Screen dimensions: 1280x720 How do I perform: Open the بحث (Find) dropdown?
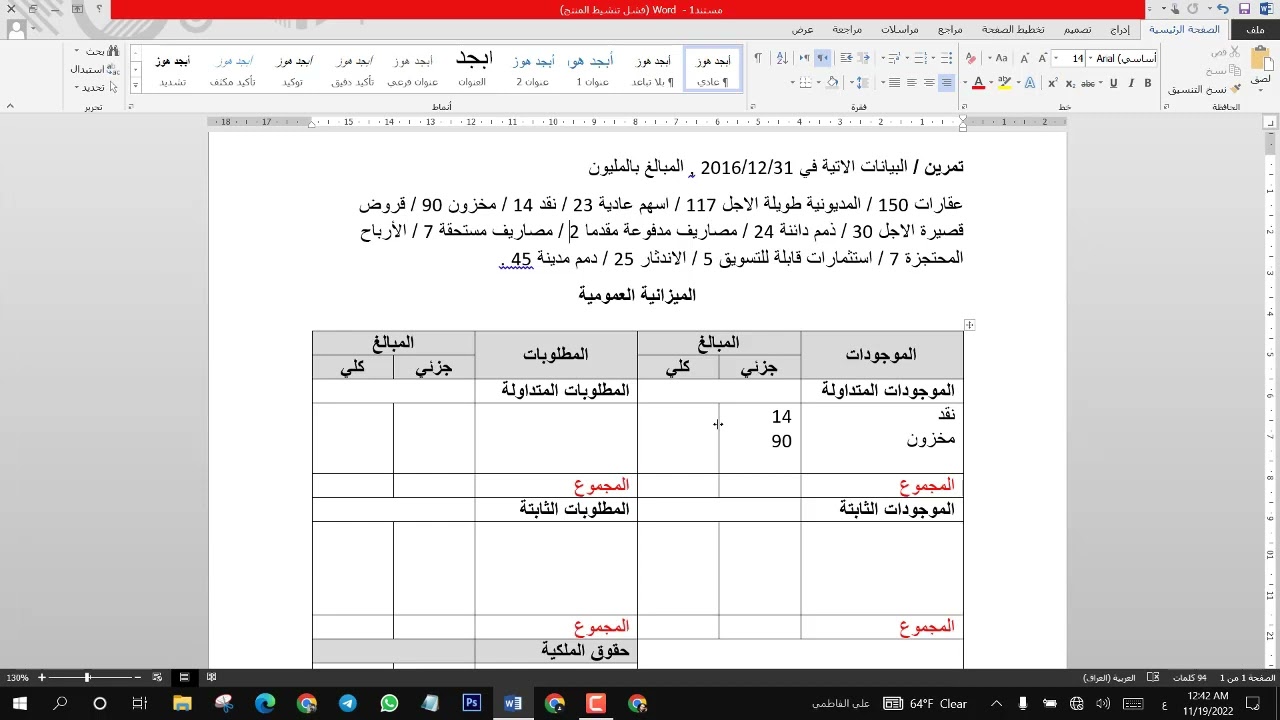click(94, 52)
